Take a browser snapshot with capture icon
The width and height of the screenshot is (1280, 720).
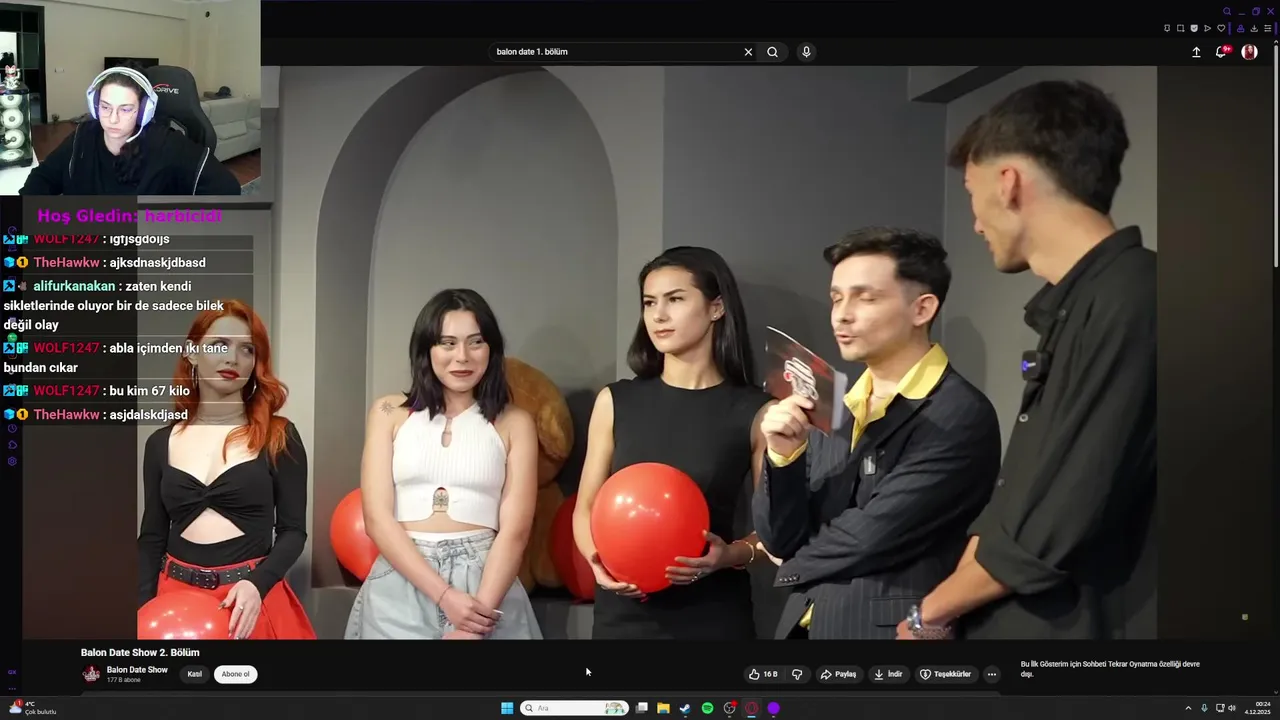[x=1180, y=28]
